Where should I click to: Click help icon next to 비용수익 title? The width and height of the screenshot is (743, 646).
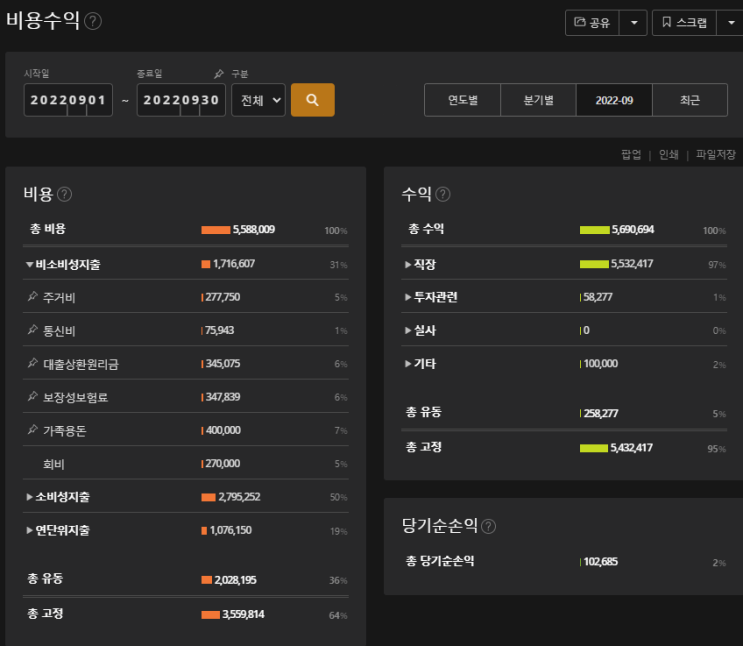93,21
